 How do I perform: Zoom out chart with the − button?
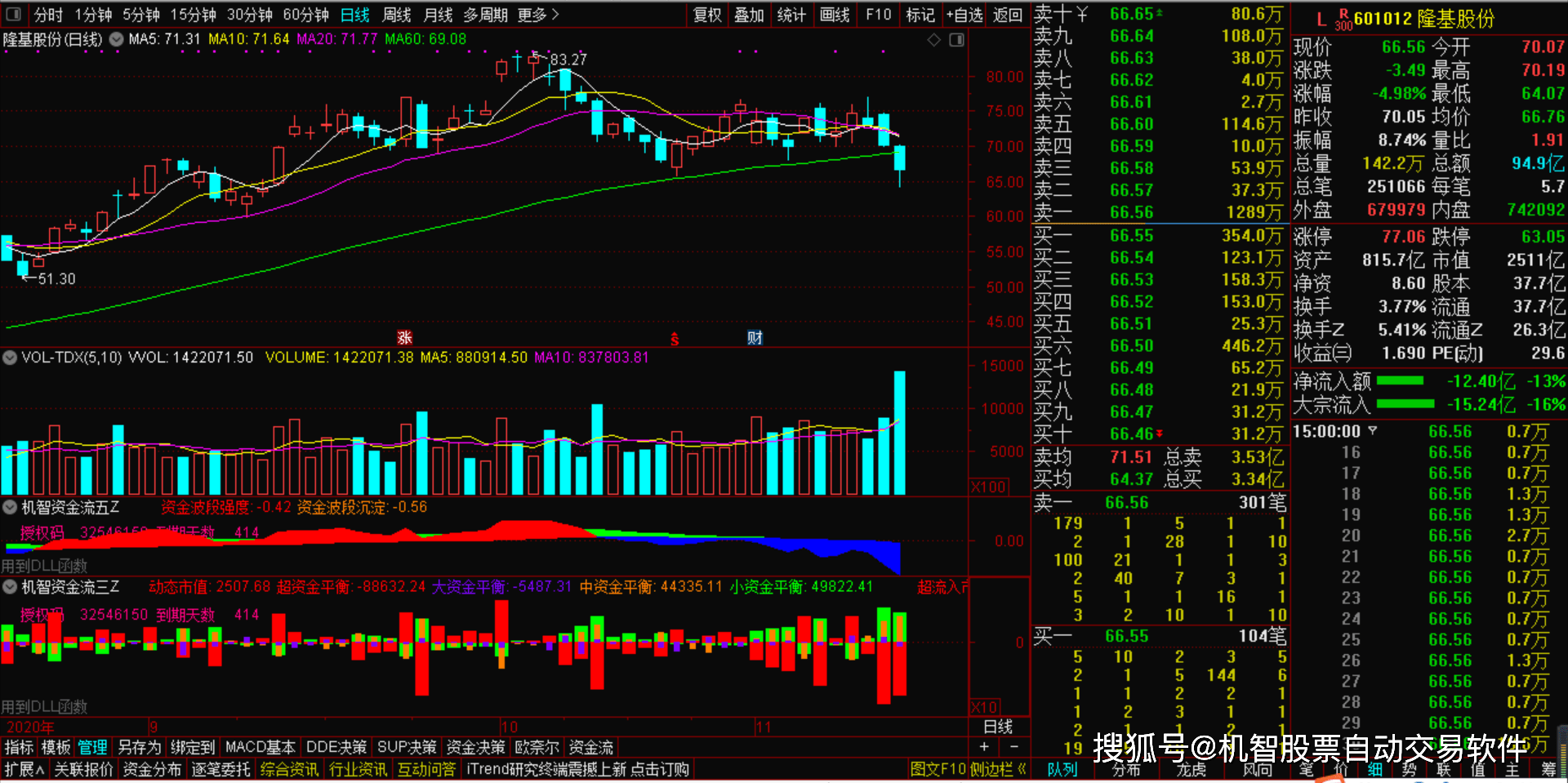[x=1014, y=746]
